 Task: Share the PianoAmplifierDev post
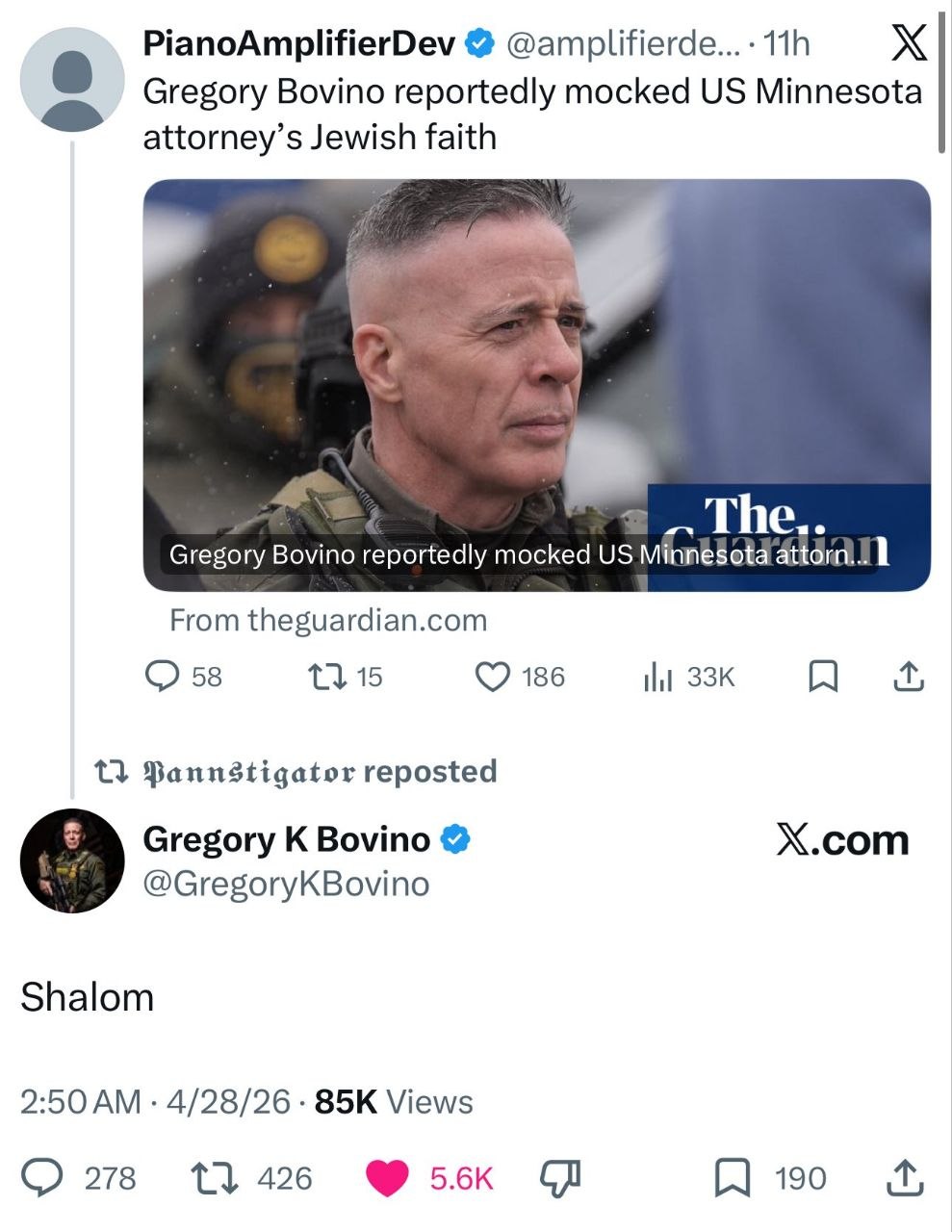tap(909, 678)
